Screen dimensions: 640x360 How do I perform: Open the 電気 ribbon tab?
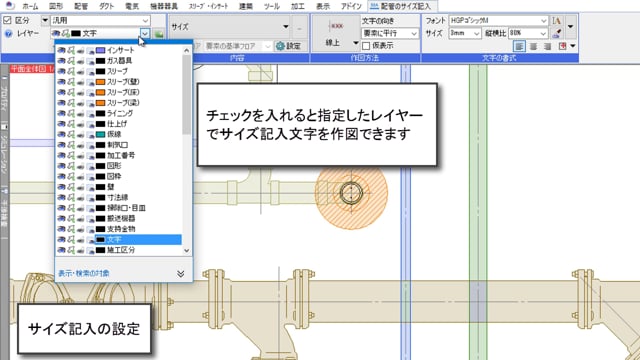131,6
